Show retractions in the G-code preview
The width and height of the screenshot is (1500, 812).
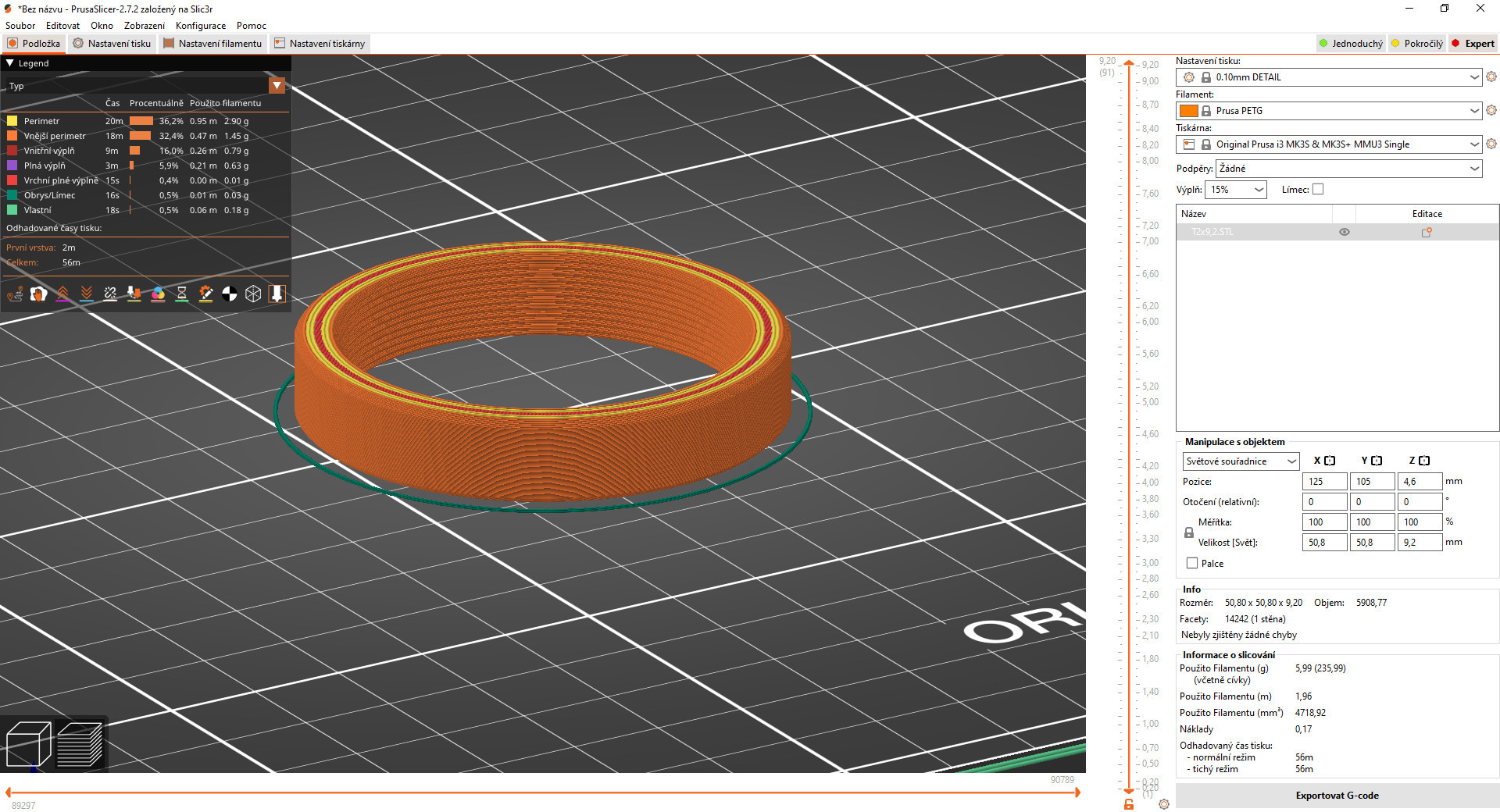point(62,294)
